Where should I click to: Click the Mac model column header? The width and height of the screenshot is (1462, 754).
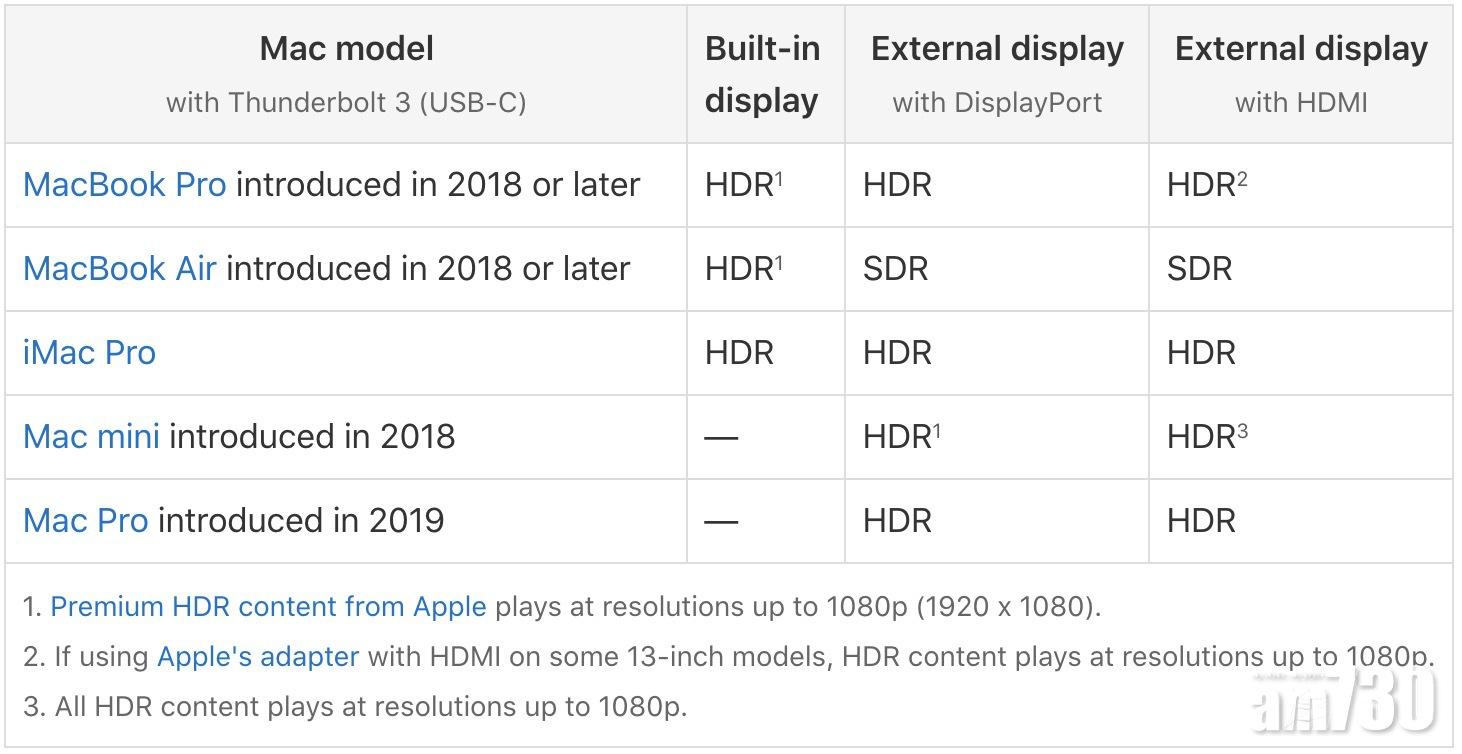[346, 74]
